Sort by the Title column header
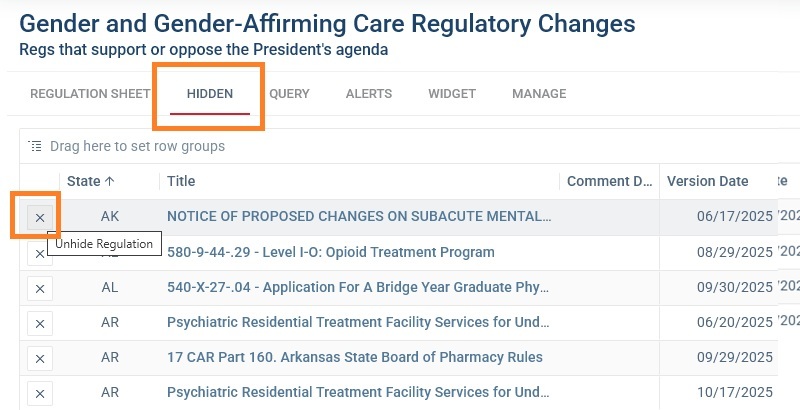The height and width of the screenshot is (410, 800). pyautogui.click(x=181, y=181)
